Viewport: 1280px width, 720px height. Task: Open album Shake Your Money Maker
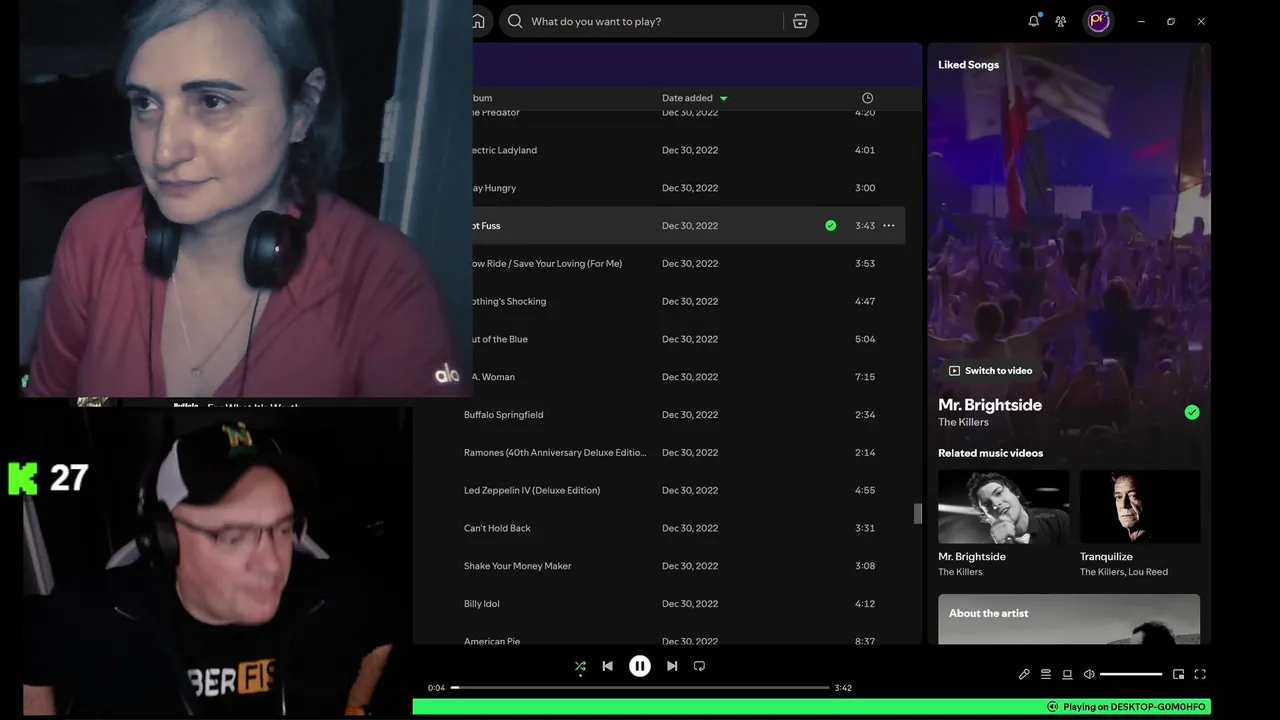(x=518, y=566)
